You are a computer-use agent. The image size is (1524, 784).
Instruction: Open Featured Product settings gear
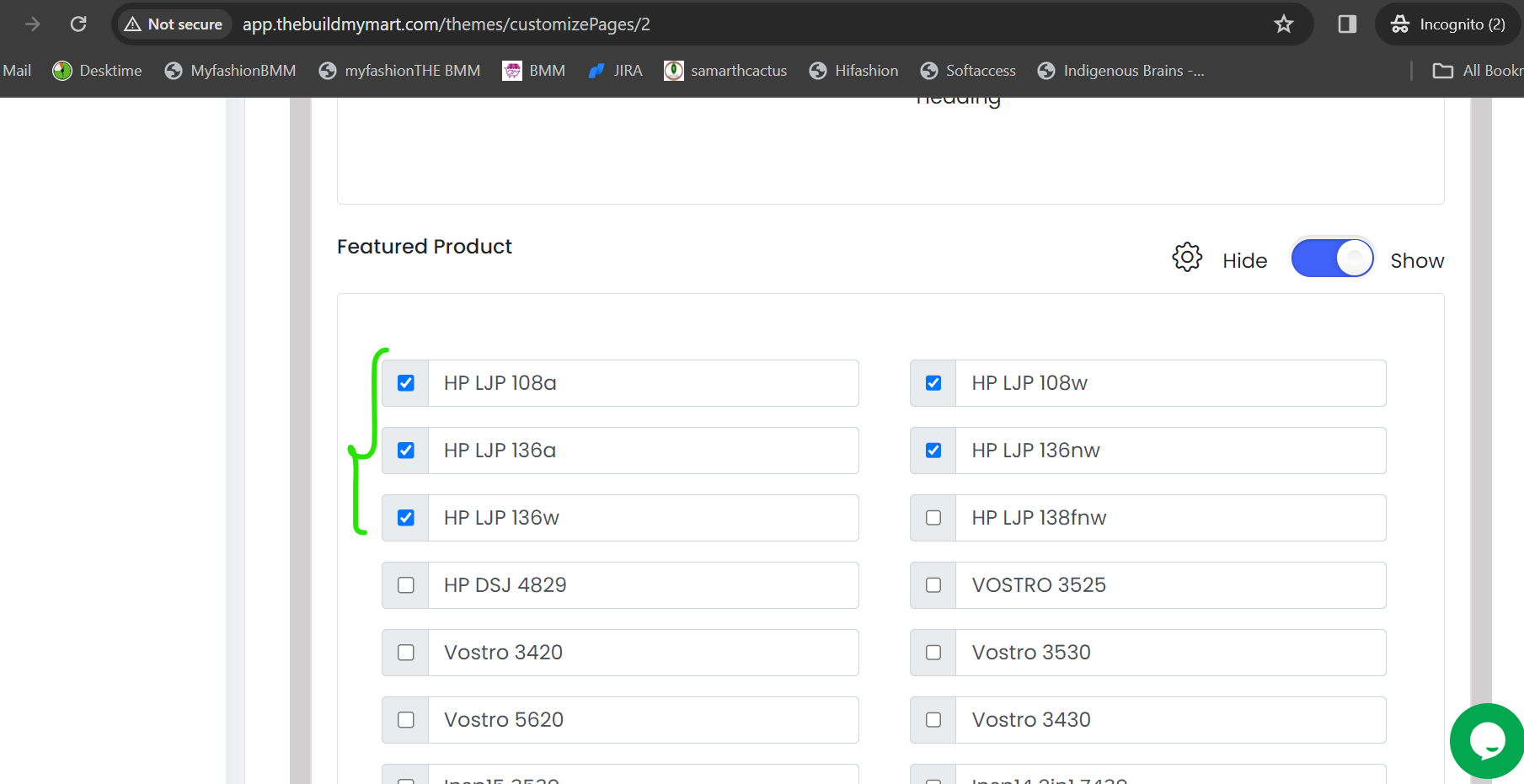1187,257
